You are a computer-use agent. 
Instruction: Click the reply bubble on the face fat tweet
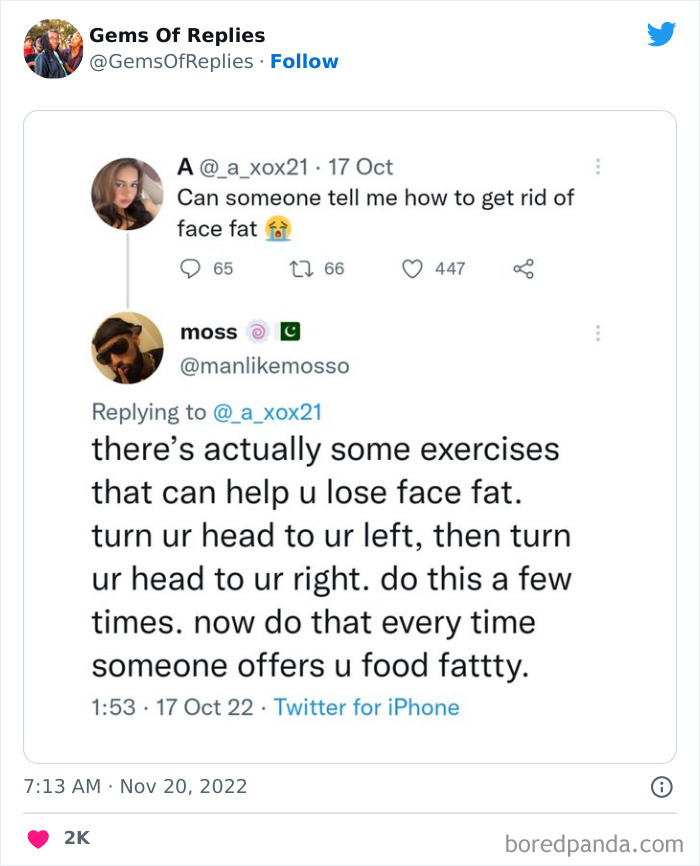(193, 268)
